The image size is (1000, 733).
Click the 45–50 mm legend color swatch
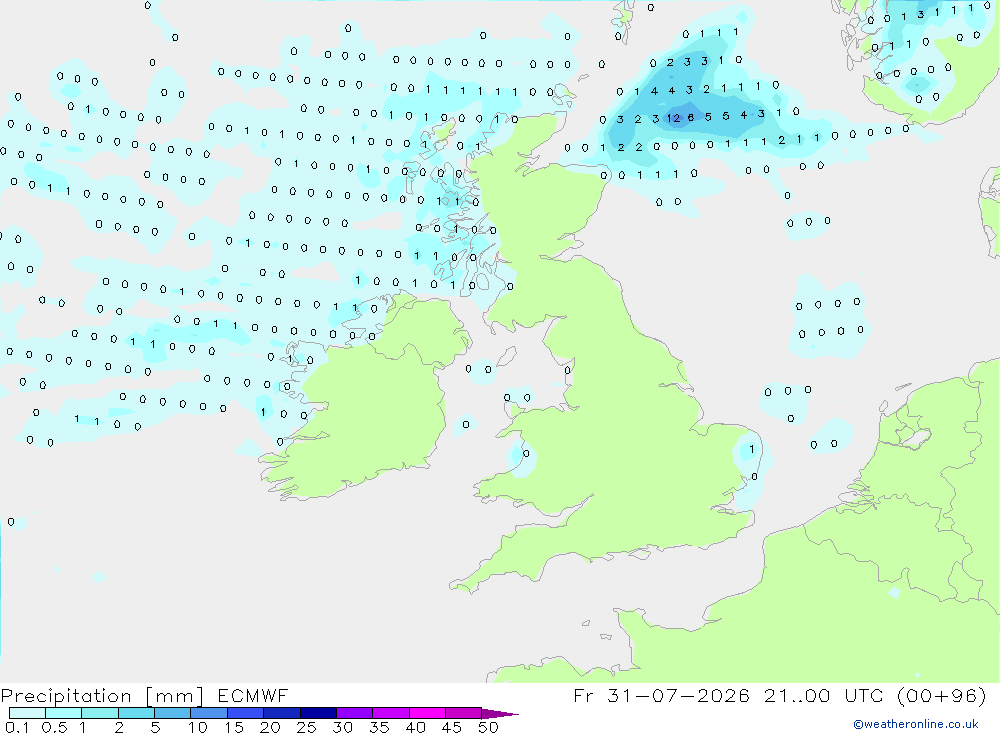(x=464, y=713)
